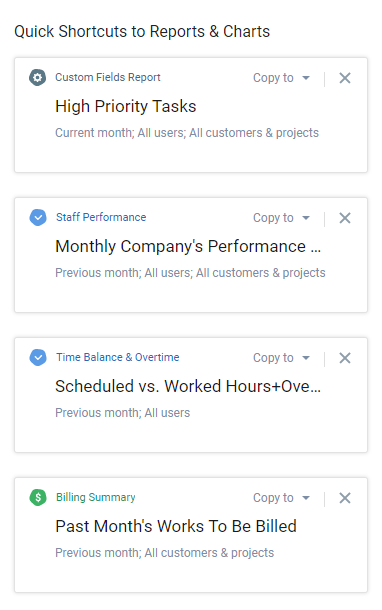
Task: Click the Billing Summary report type label
Action: pyautogui.click(x=96, y=497)
